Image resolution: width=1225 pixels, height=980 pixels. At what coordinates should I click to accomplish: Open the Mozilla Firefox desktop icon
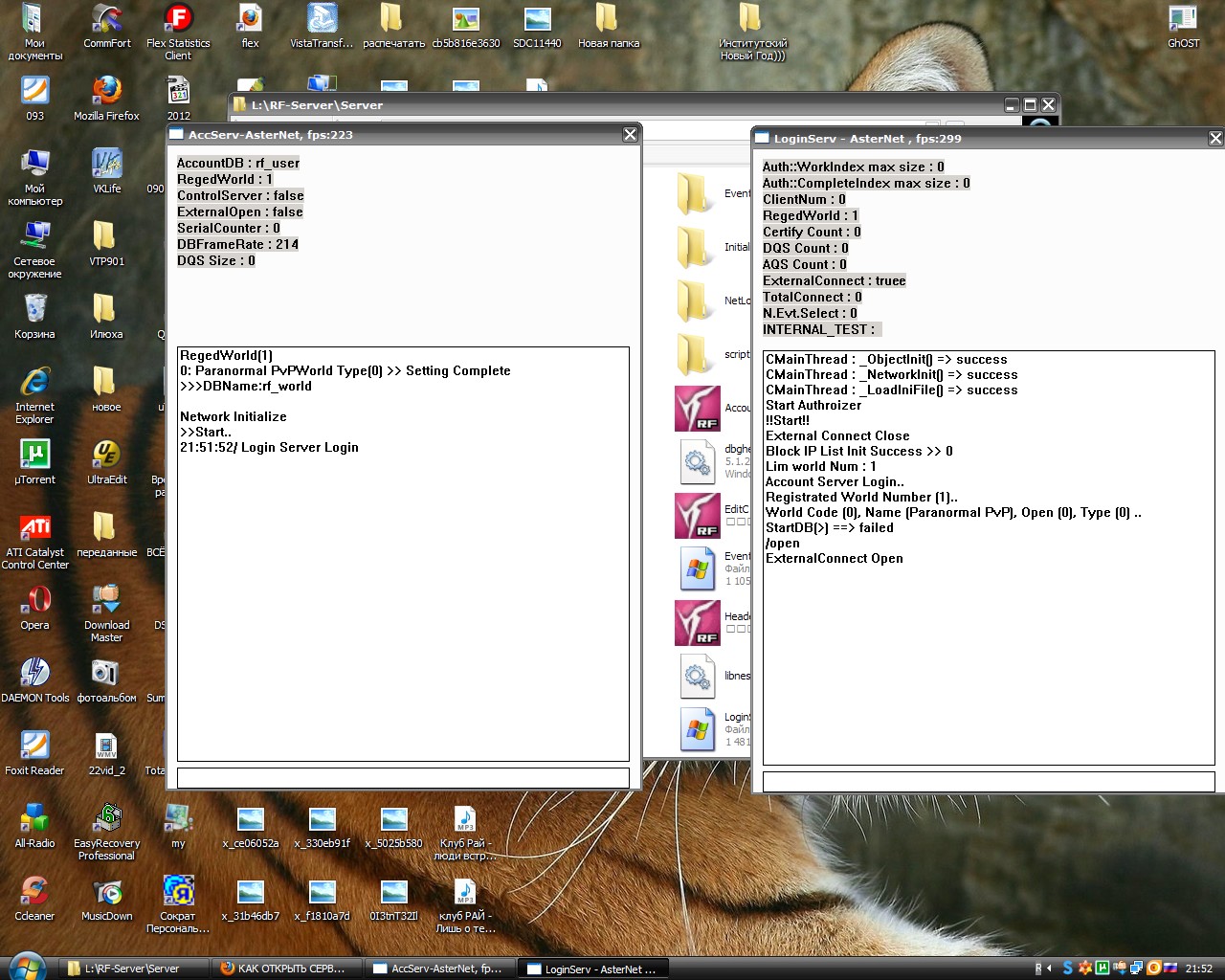[x=106, y=92]
